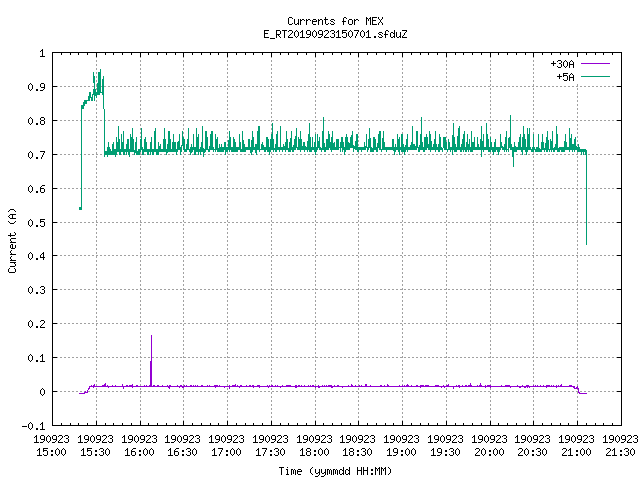Click the y-axis tick value 0.4
This screenshot has width=640, height=480.
(x=36, y=256)
